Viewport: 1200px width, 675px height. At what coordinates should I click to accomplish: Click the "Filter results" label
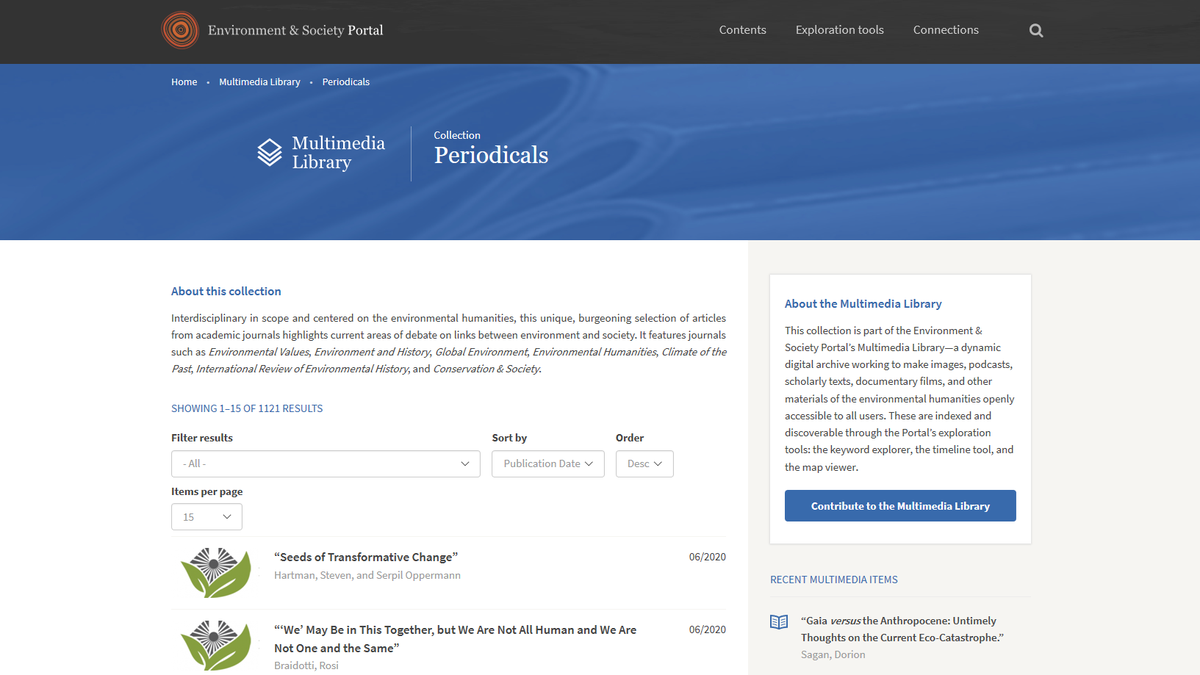click(x=202, y=438)
